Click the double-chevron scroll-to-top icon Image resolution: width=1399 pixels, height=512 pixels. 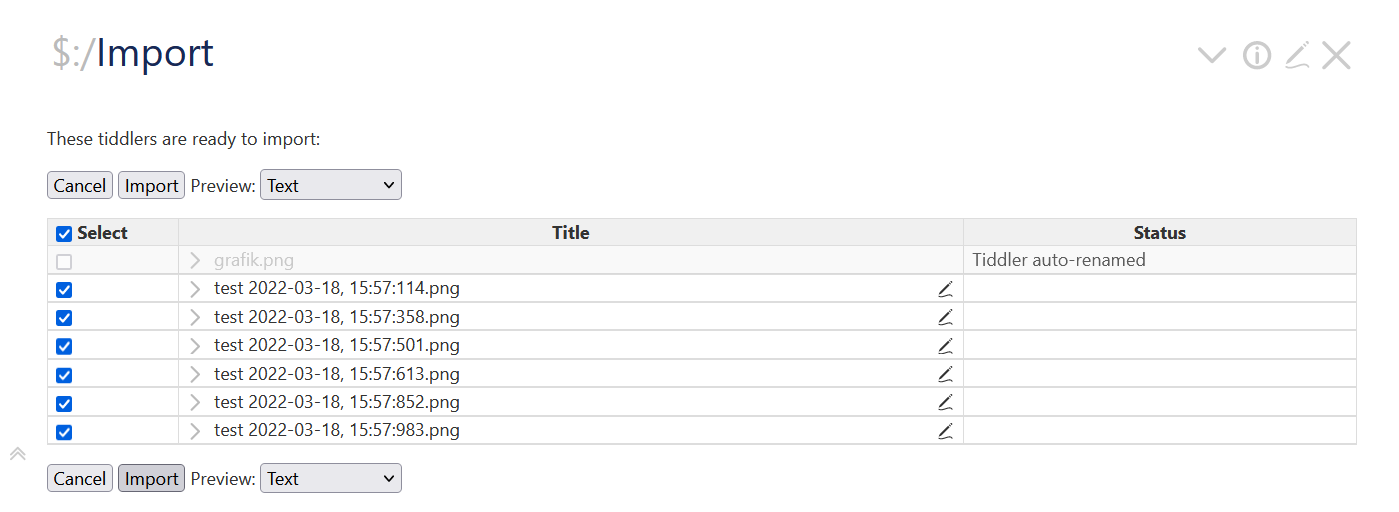click(x=17, y=454)
